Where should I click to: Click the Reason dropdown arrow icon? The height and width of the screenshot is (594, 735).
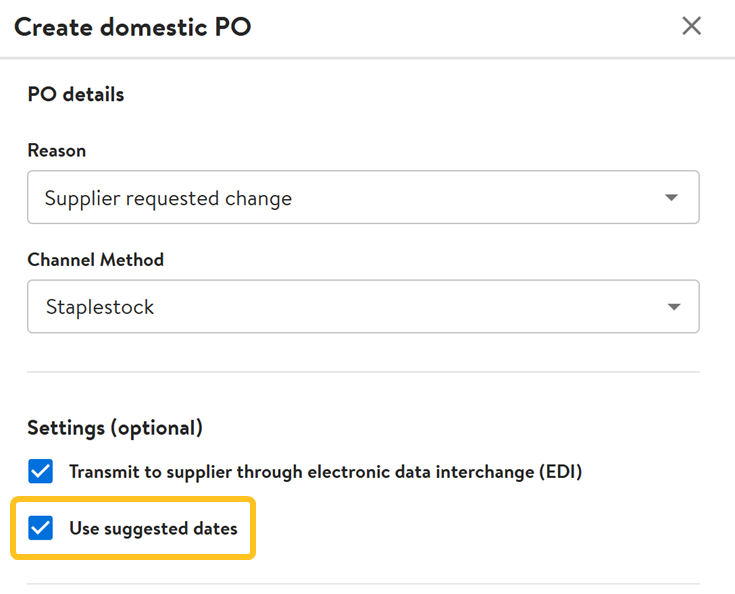click(672, 198)
